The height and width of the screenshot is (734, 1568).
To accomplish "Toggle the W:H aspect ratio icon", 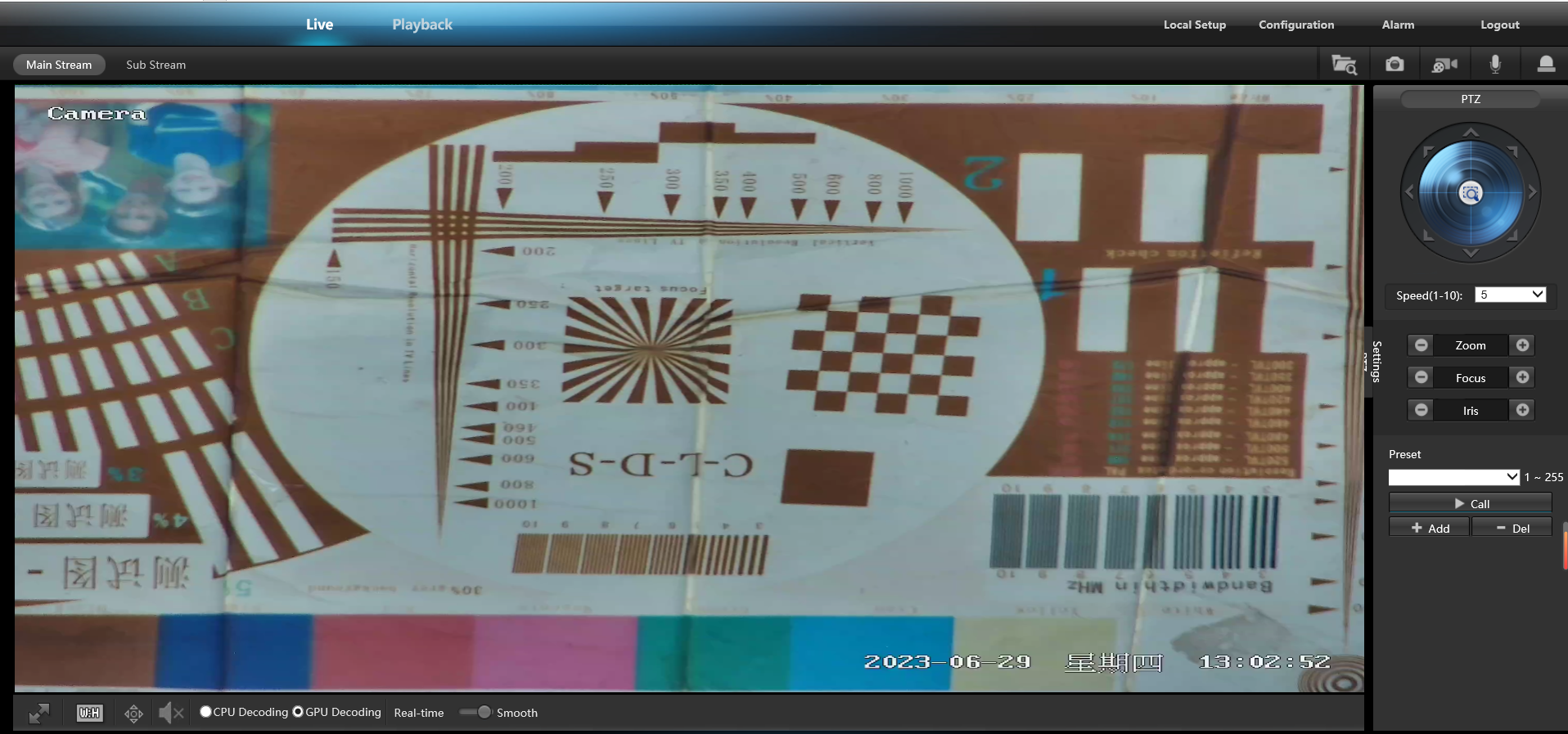I will [89, 713].
